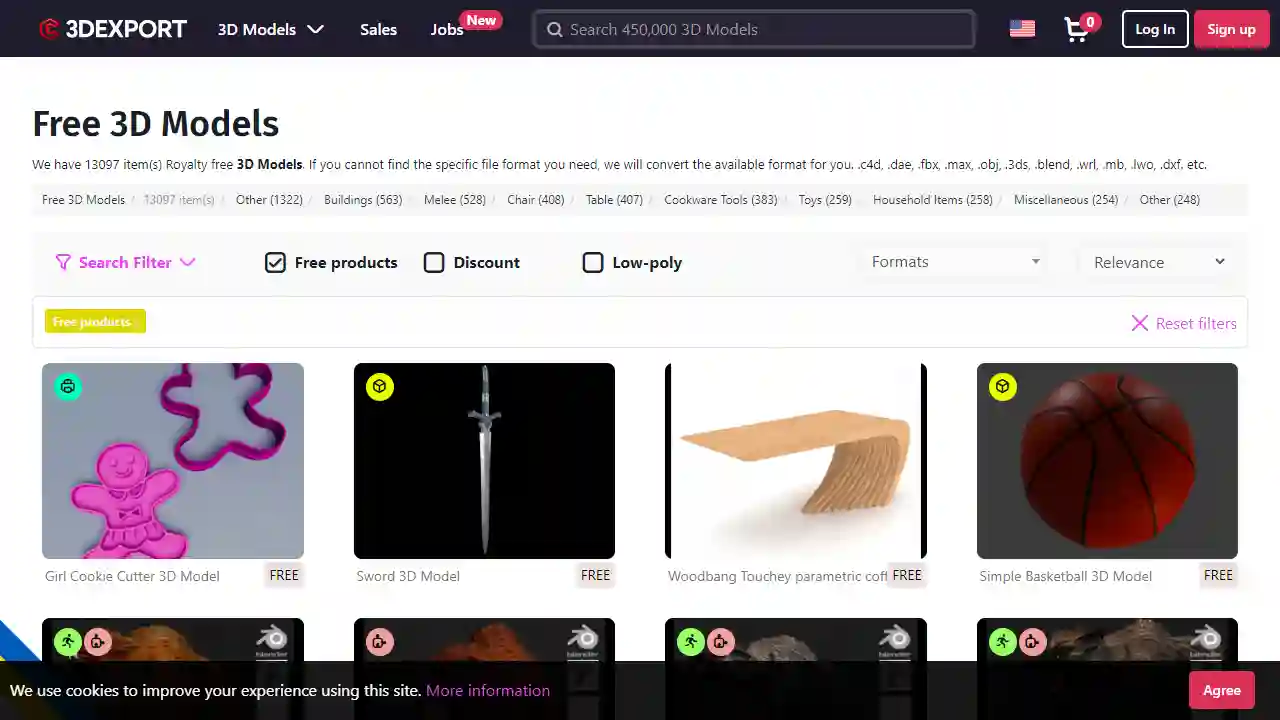This screenshot has width=1280, height=720.
Task: Open the Girl Cookie Cutter thumbnail
Action: click(x=172, y=461)
